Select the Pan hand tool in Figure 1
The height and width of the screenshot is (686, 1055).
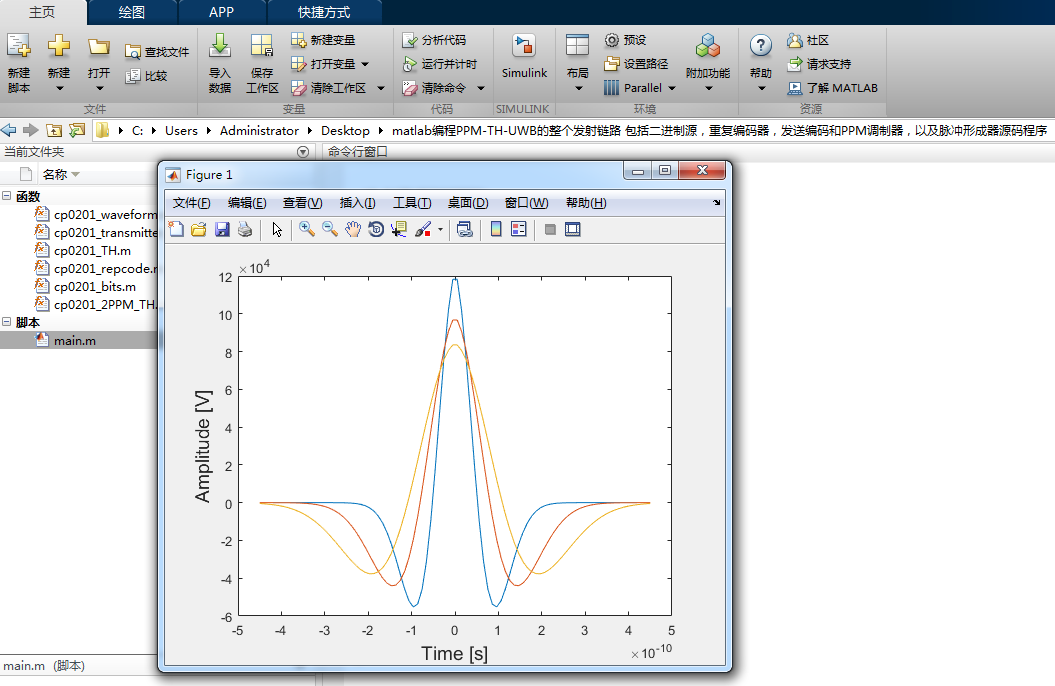click(x=353, y=229)
